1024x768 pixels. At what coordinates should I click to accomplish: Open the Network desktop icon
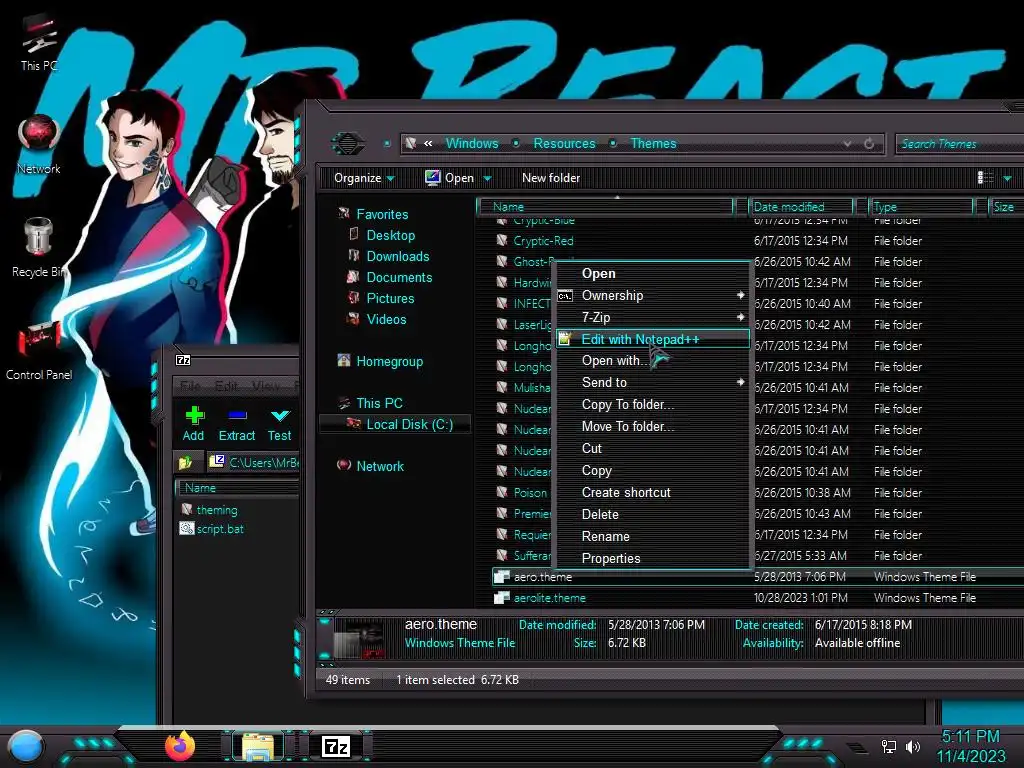[39, 145]
